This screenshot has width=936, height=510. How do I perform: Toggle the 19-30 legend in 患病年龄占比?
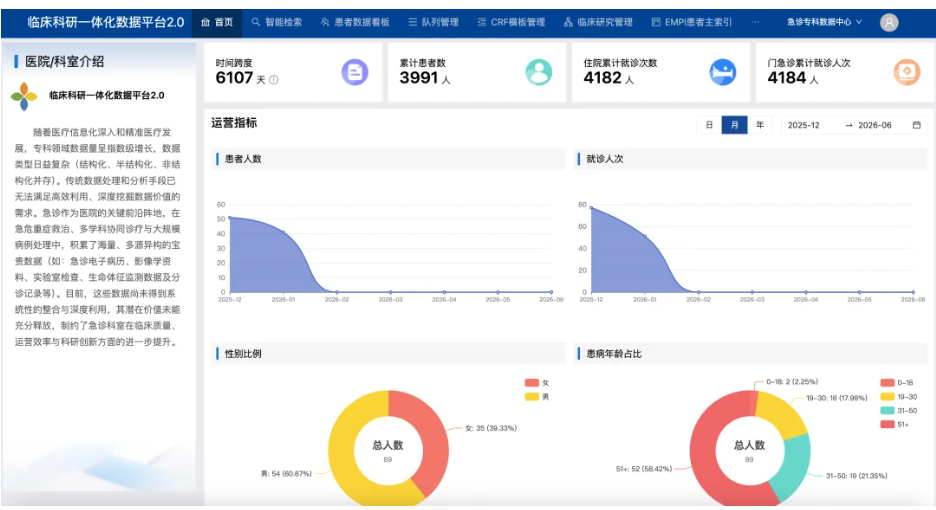tap(898, 397)
